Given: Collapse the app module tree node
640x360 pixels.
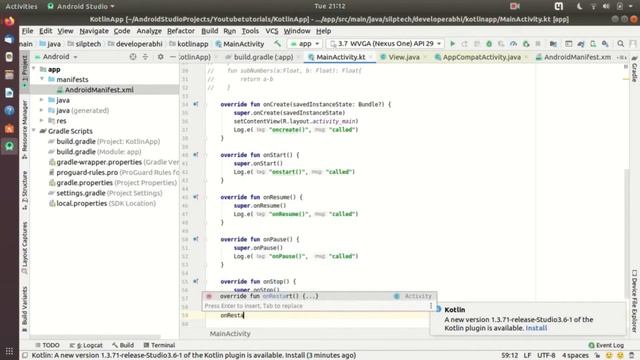Looking at the screenshot, I should tap(34, 69).
